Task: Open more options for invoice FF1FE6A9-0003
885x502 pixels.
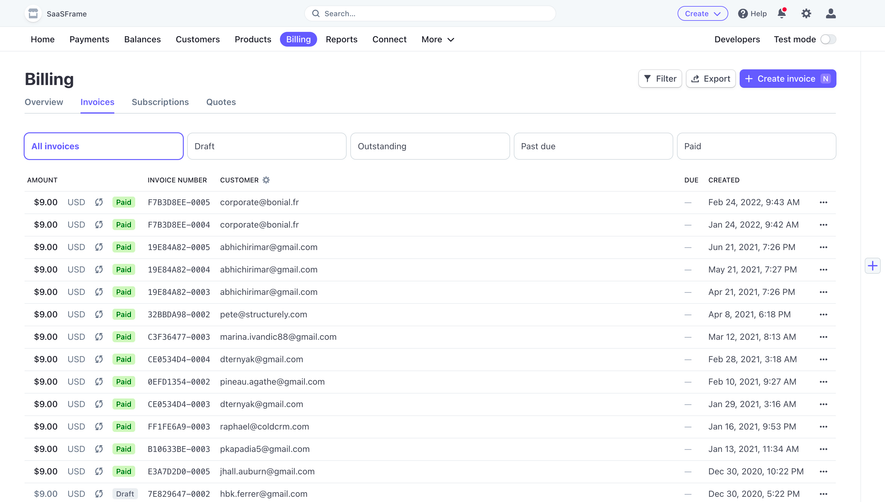Action: 823,426
